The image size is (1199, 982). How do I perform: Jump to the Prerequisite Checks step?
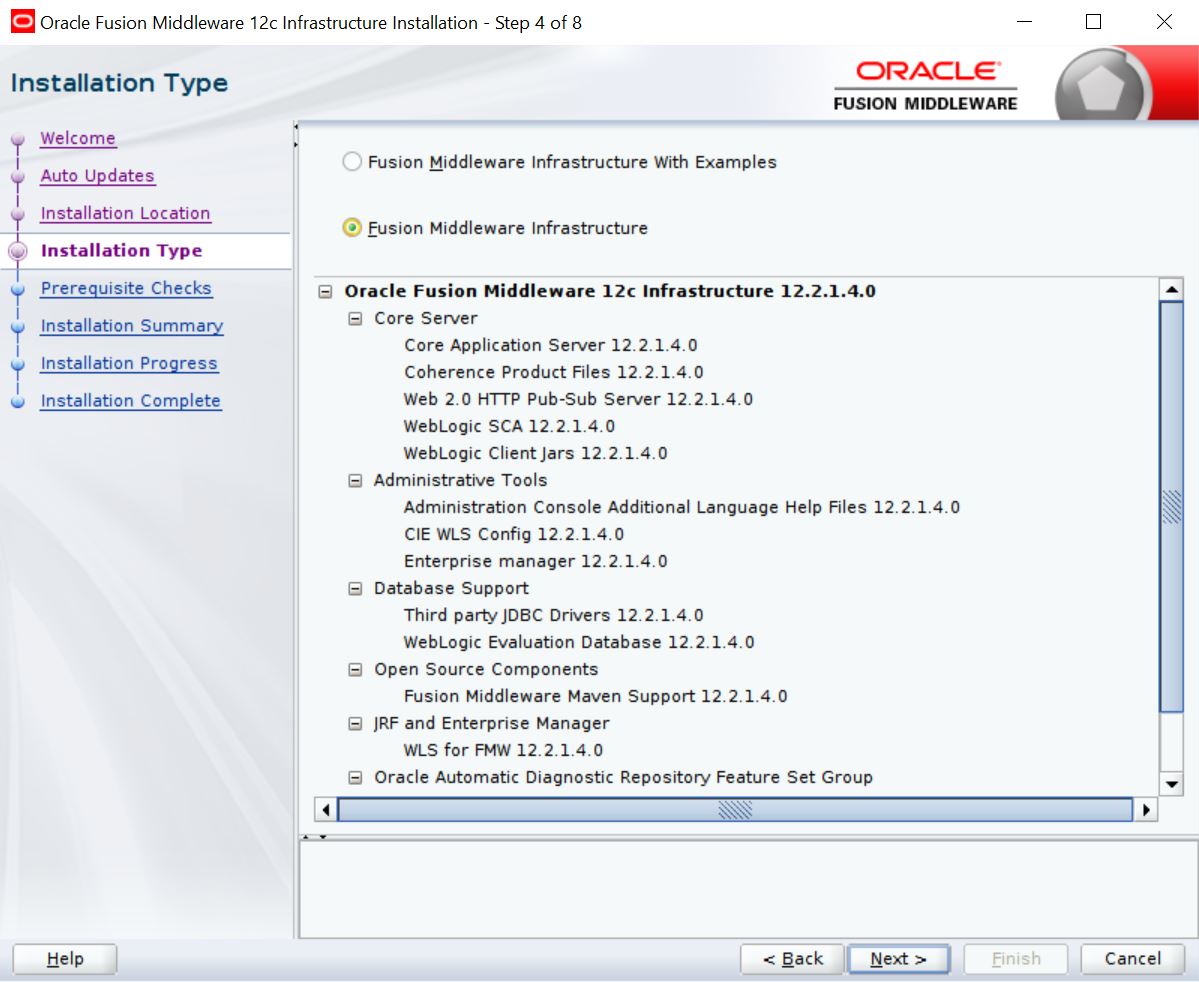pyautogui.click(x=126, y=288)
